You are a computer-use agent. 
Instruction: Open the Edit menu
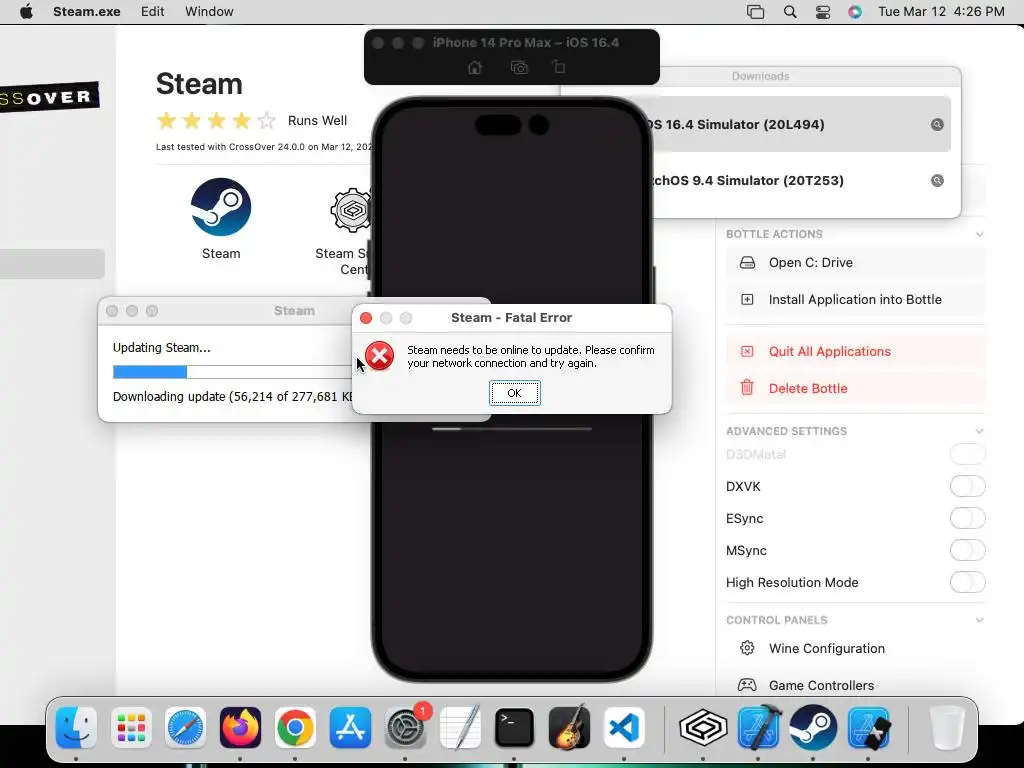click(x=152, y=12)
